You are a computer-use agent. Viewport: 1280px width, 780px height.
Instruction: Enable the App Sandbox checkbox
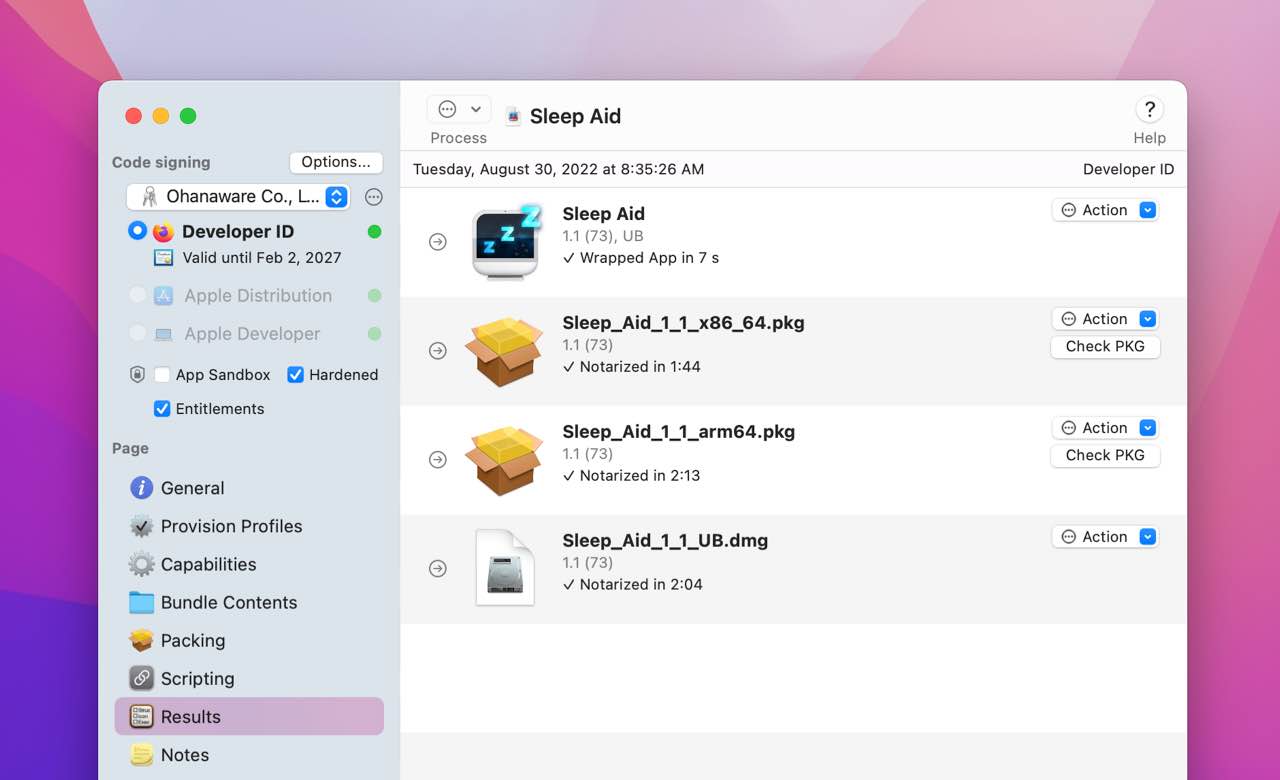coord(162,375)
